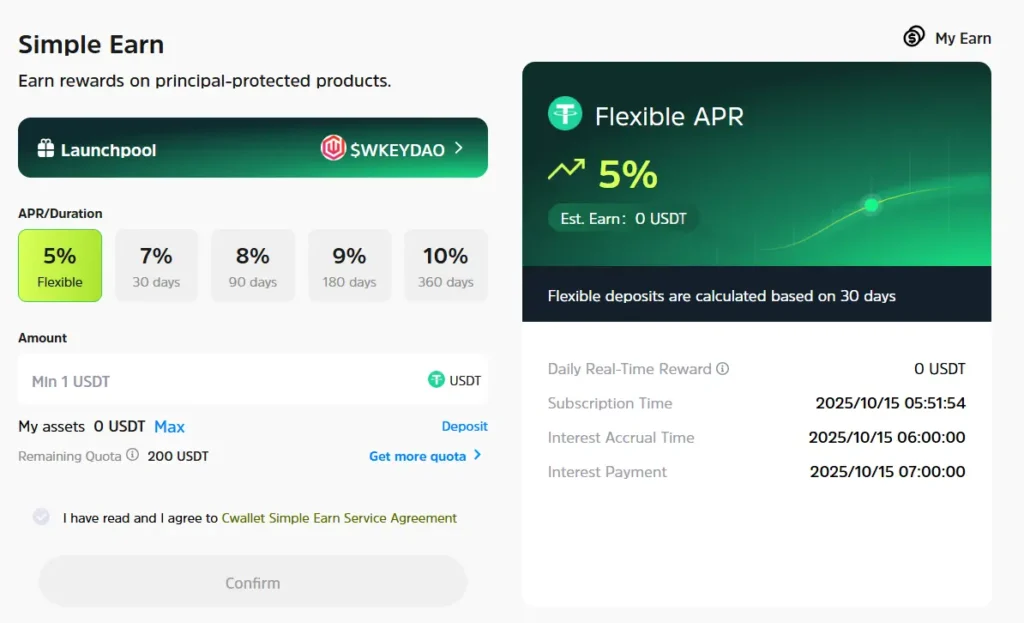The height and width of the screenshot is (623, 1024).
Task: Pick the 9% 180 days plan
Action: point(349,265)
